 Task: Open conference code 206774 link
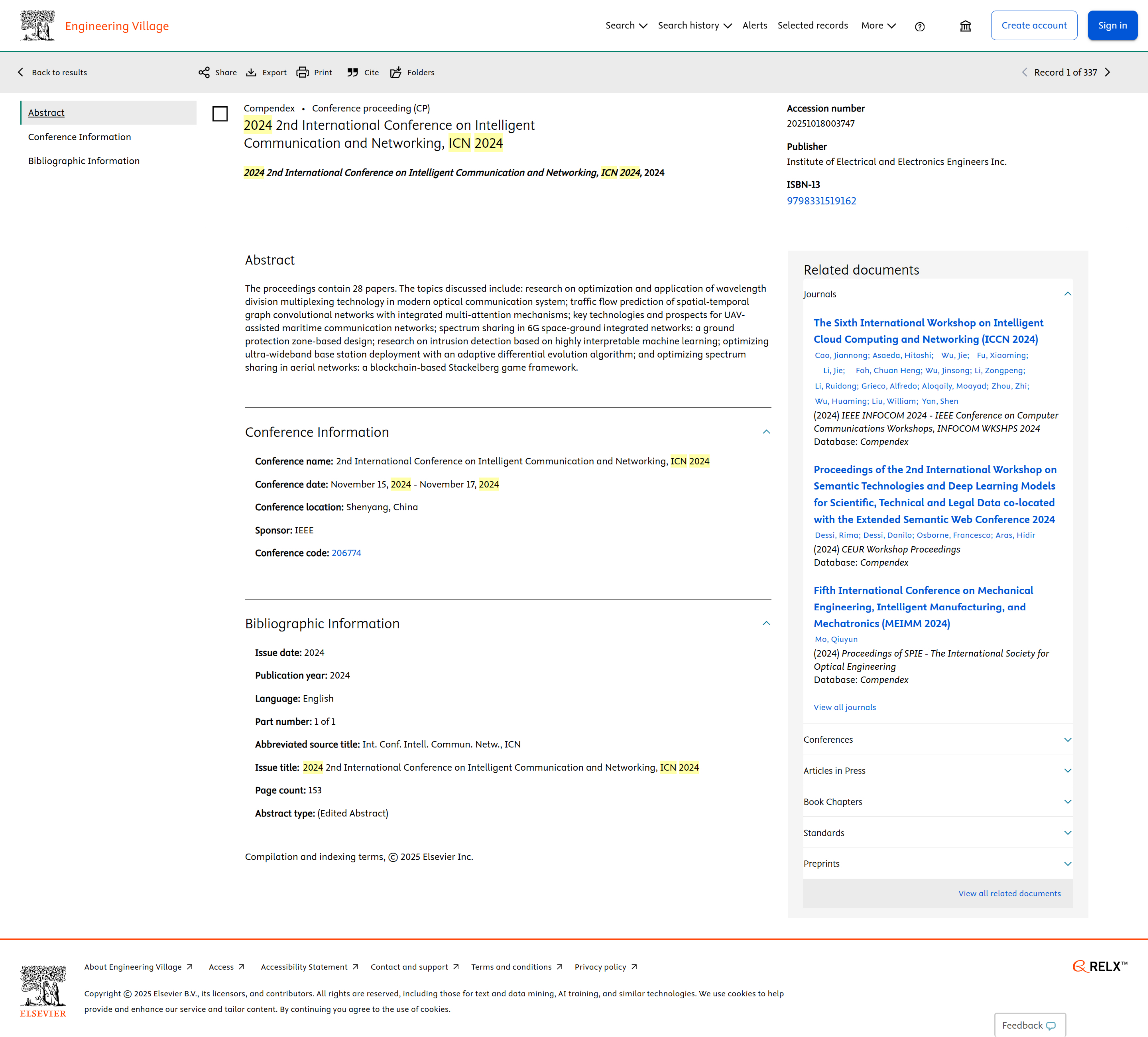(x=346, y=553)
